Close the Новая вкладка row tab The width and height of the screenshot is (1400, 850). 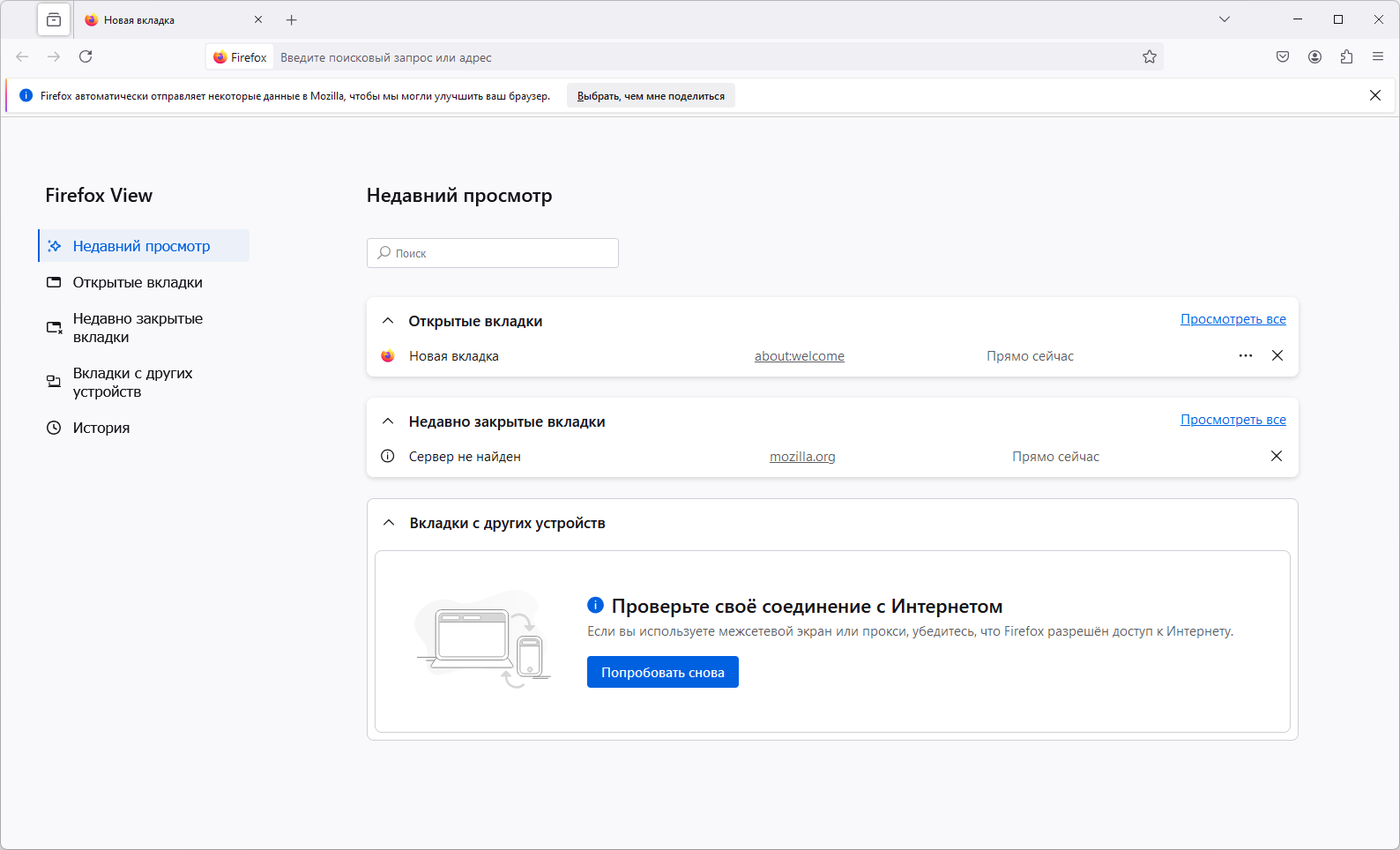(1277, 355)
